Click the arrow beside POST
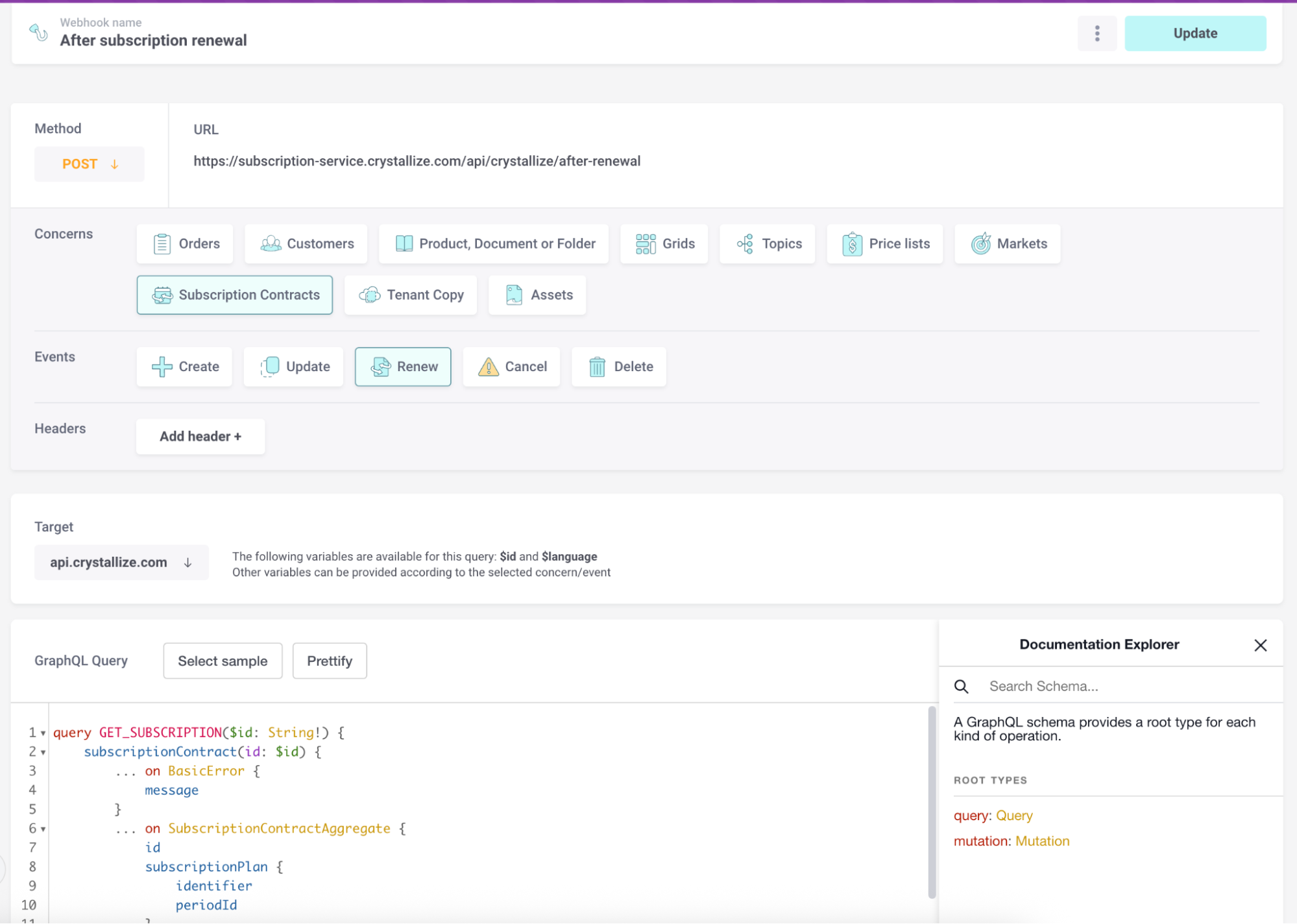1297x924 pixels. tap(114, 164)
